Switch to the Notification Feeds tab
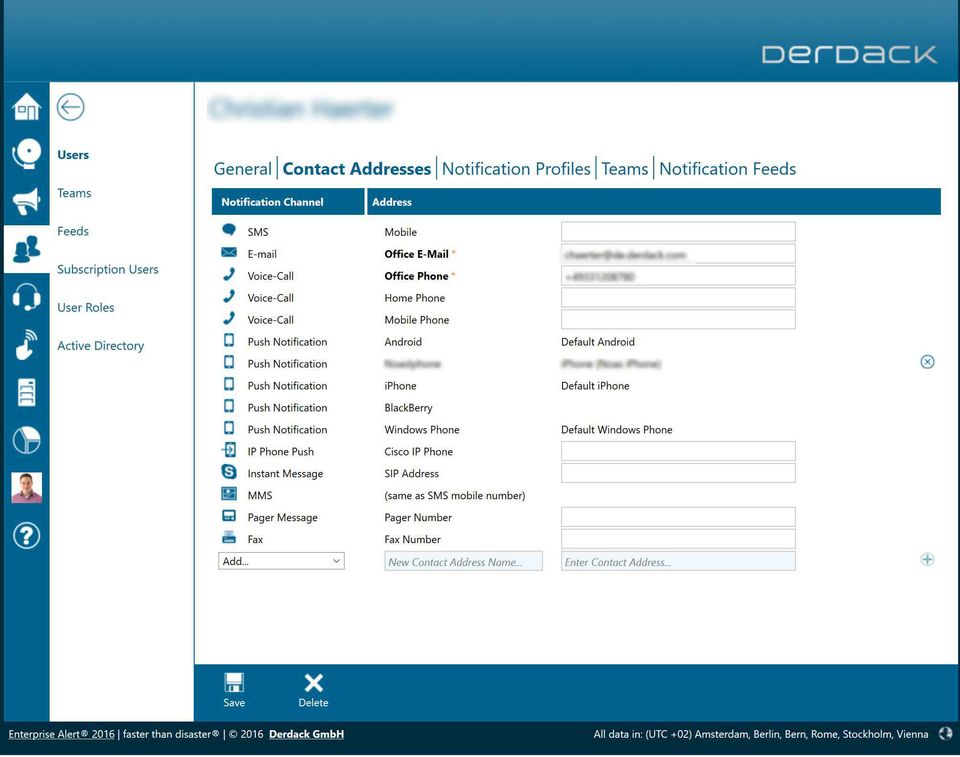The height and width of the screenshot is (757, 960). click(x=727, y=169)
